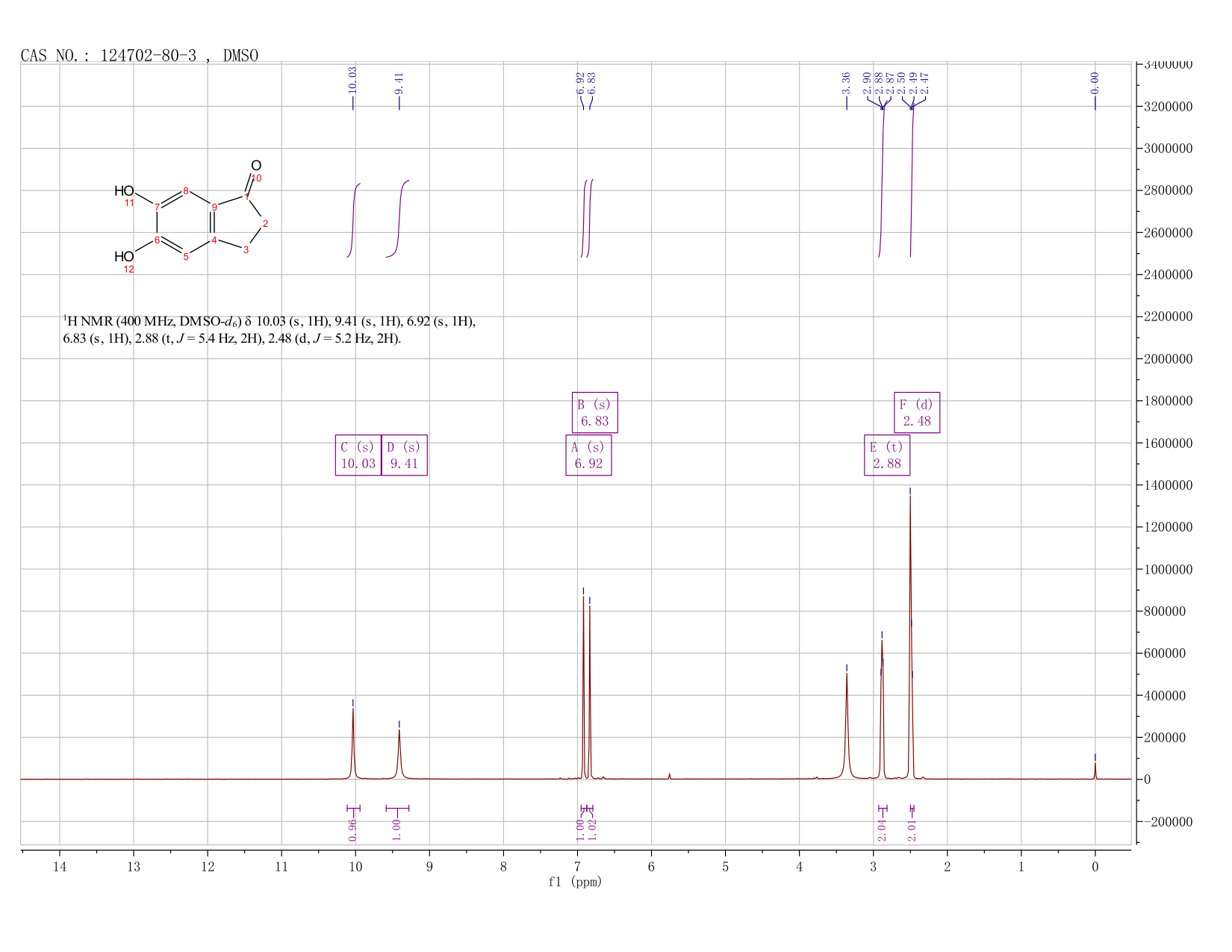Select the multiplet box F (d) 2.48
Screen dimensions: 1232x952
point(917,412)
